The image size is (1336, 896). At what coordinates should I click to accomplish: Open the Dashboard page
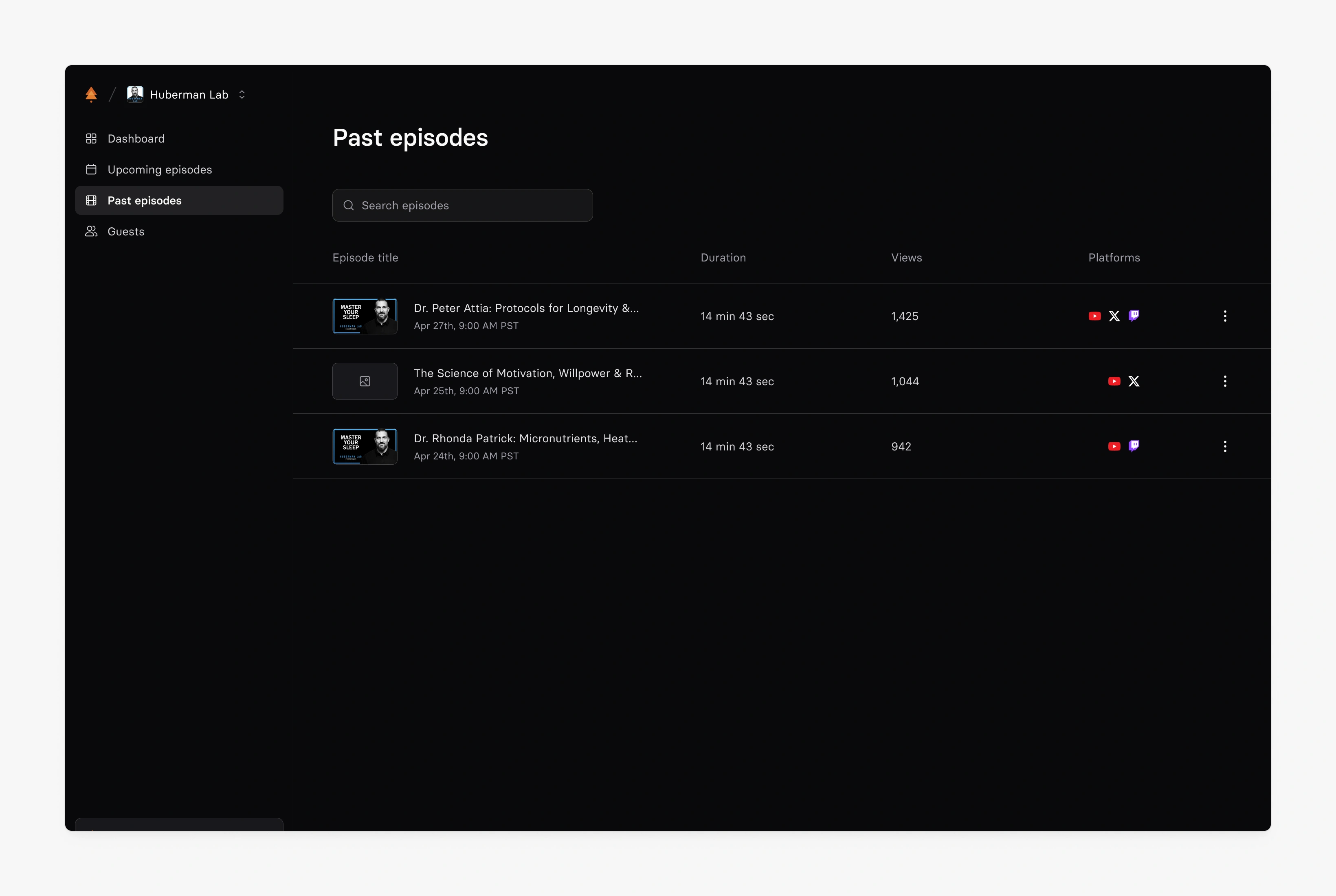[179, 139]
